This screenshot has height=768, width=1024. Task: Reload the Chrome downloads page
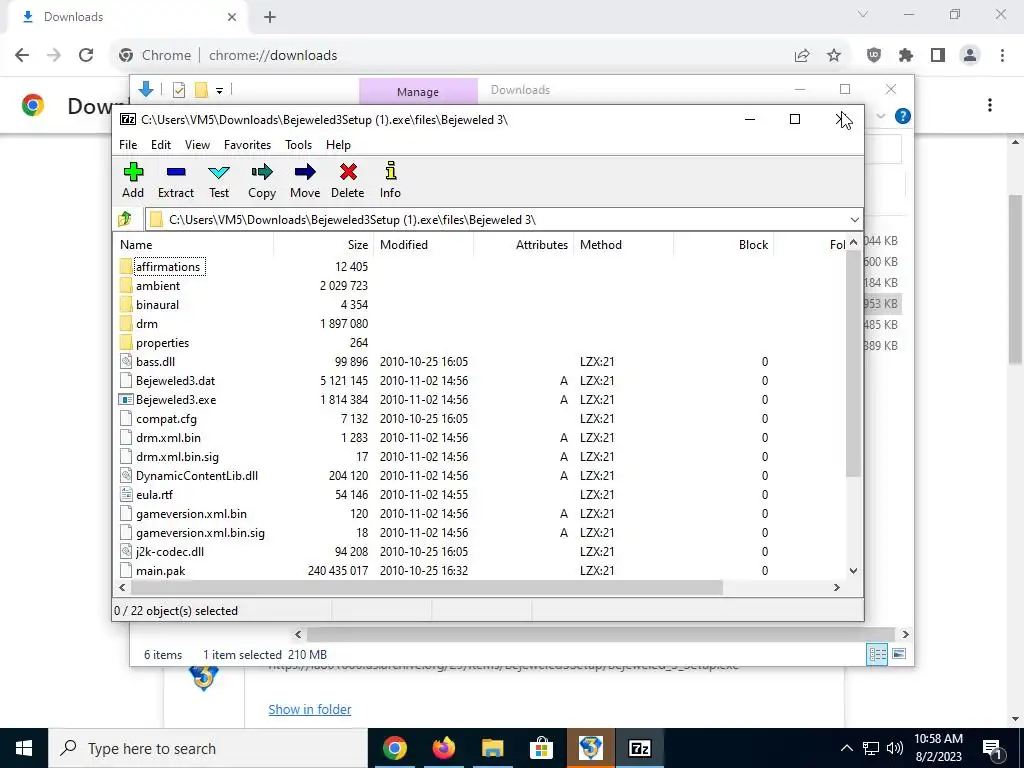pos(86,56)
